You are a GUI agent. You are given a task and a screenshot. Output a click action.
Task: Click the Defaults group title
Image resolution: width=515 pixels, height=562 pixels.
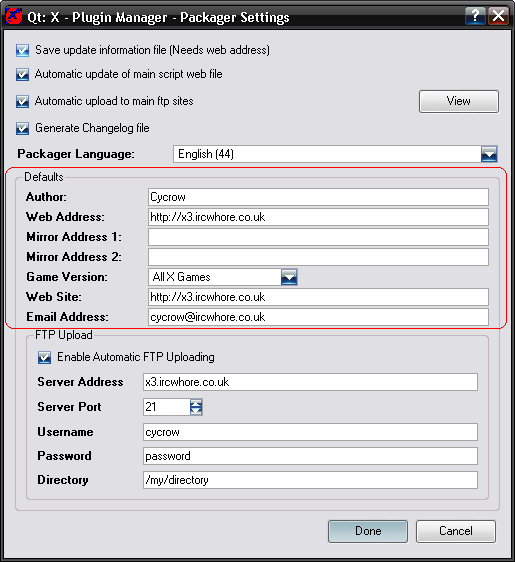point(44,177)
